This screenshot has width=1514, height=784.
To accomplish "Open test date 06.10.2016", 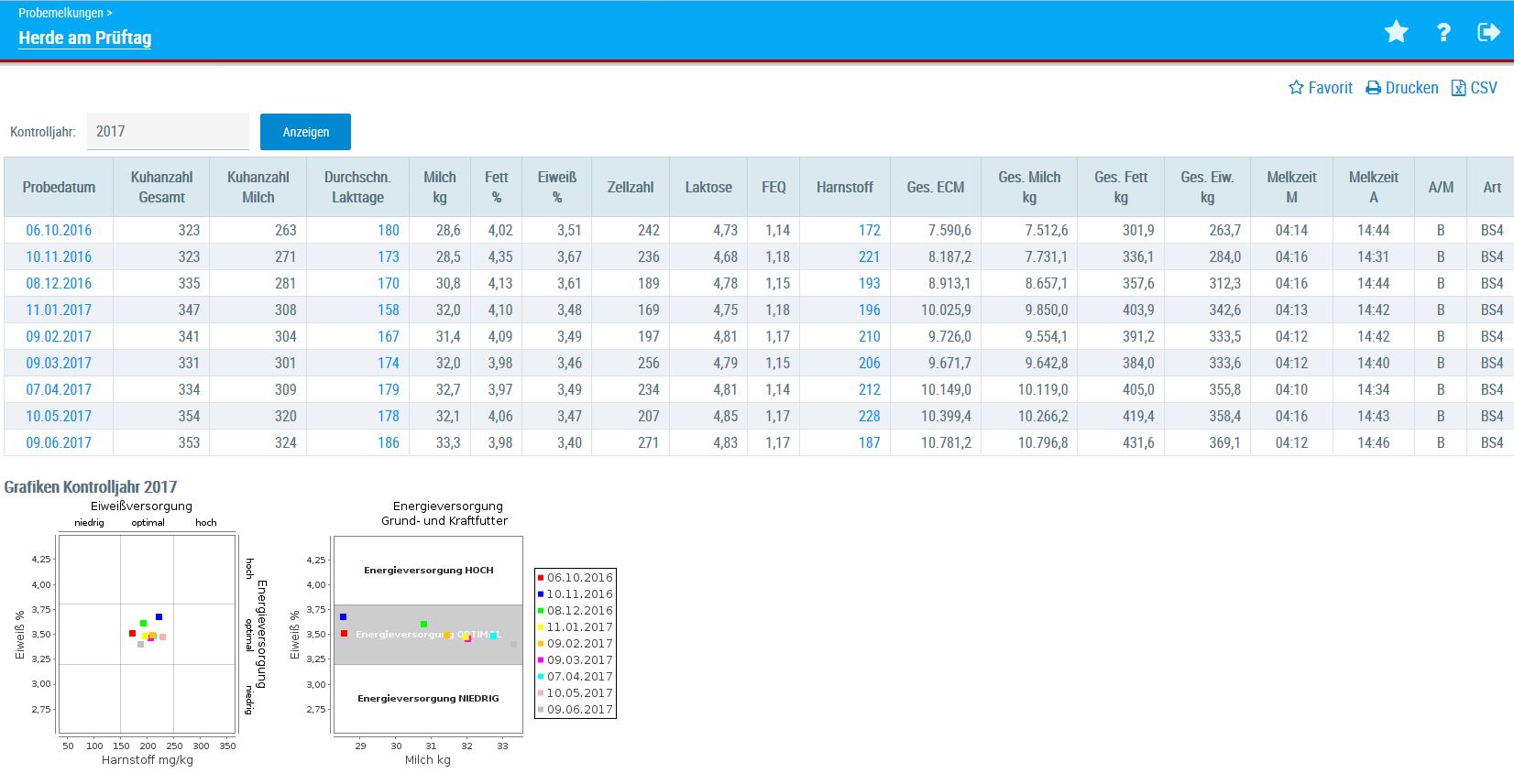I will point(59,231).
